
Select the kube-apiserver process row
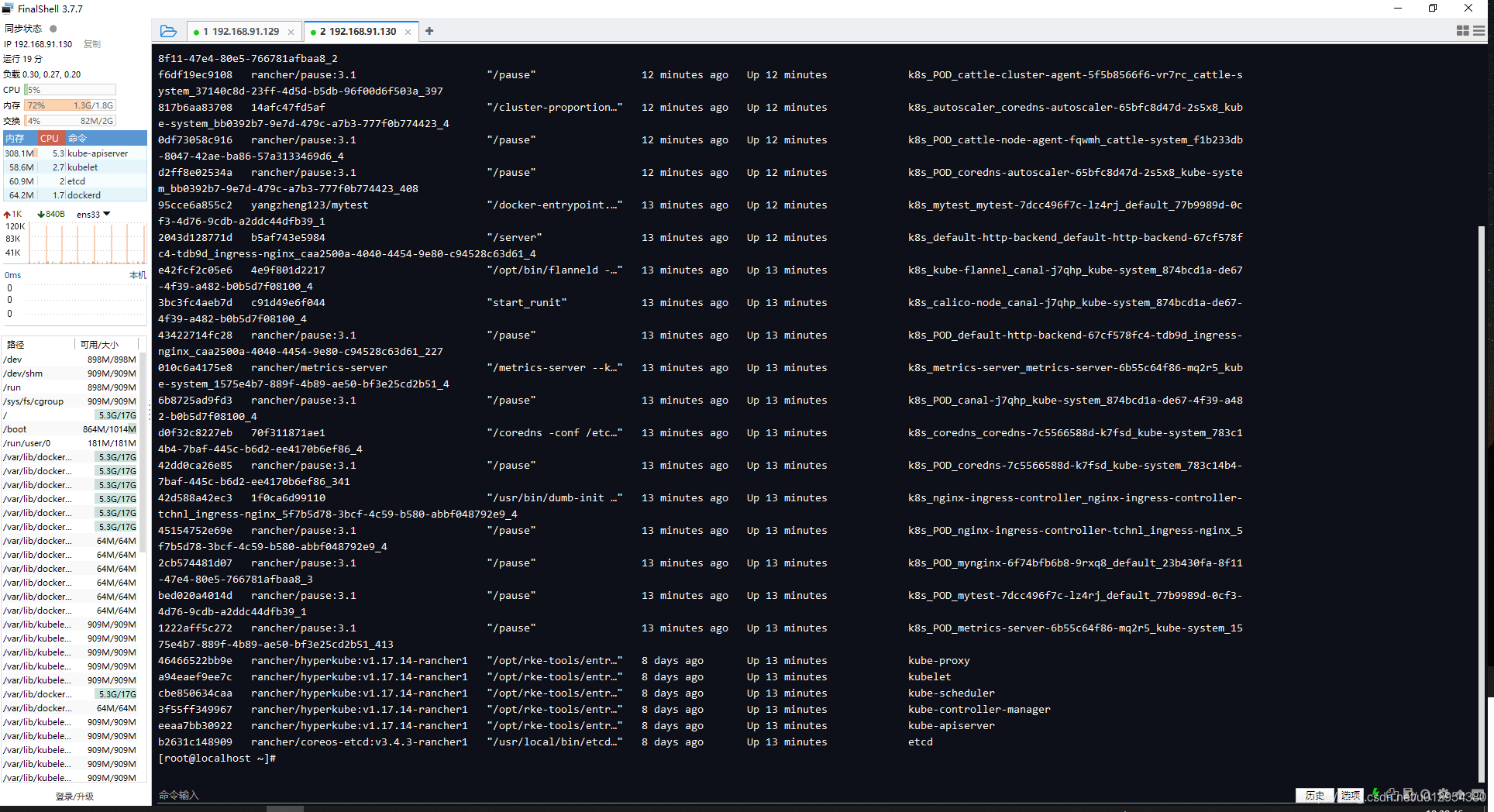pyautogui.click(x=74, y=153)
